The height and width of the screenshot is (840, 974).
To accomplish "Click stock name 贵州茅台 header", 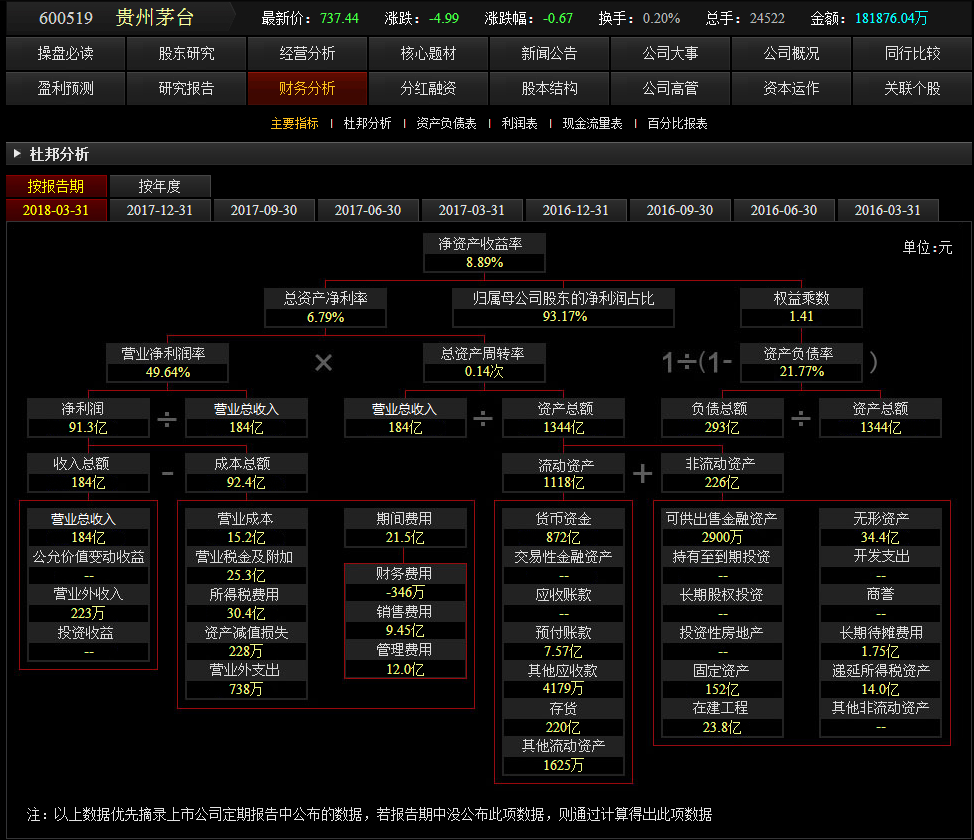I will 155,17.
